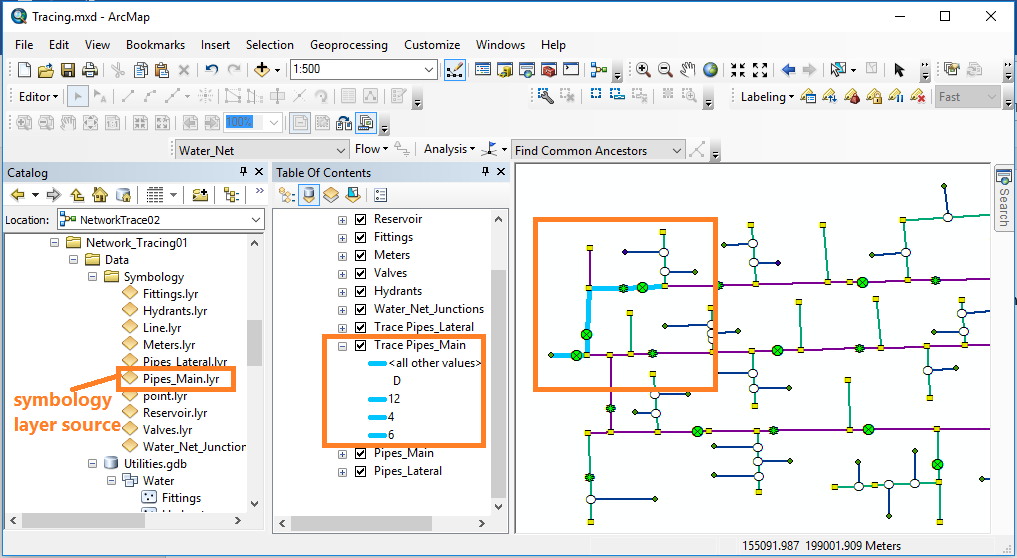Open the ModelBuilder window icon

(x=599, y=69)
